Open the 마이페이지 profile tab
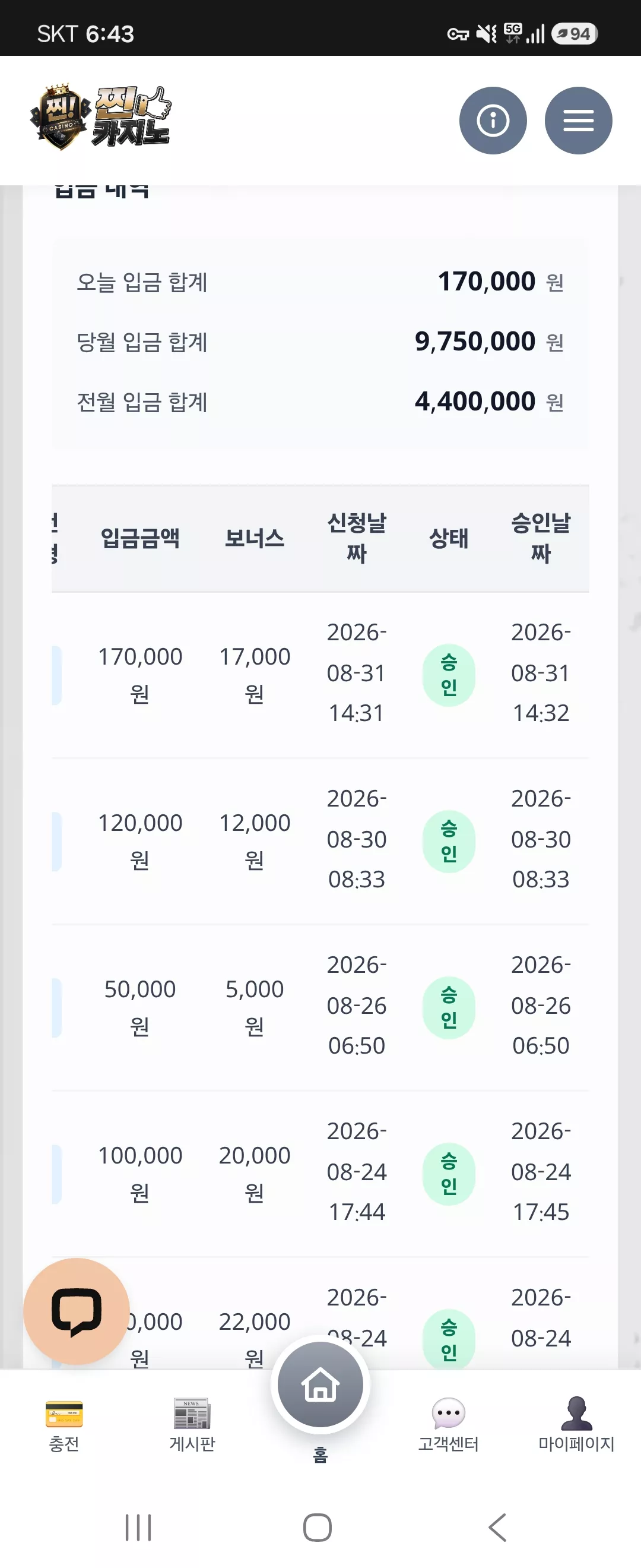The height and width of the screenshot is (1568, 641). pos(576,1425)
